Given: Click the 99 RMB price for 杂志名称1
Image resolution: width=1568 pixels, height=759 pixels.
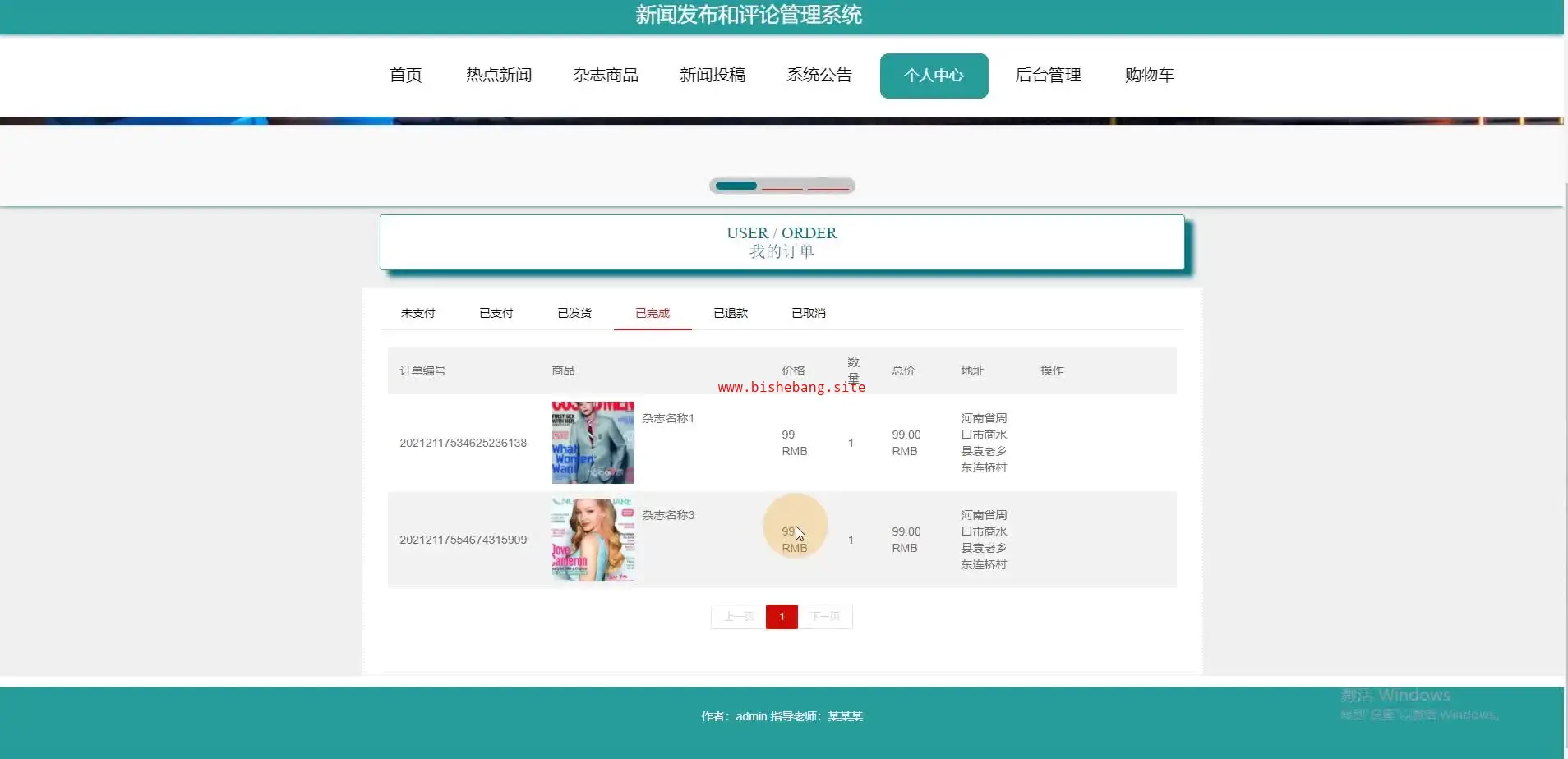Looking at the screenshot, I should [795, 443].
